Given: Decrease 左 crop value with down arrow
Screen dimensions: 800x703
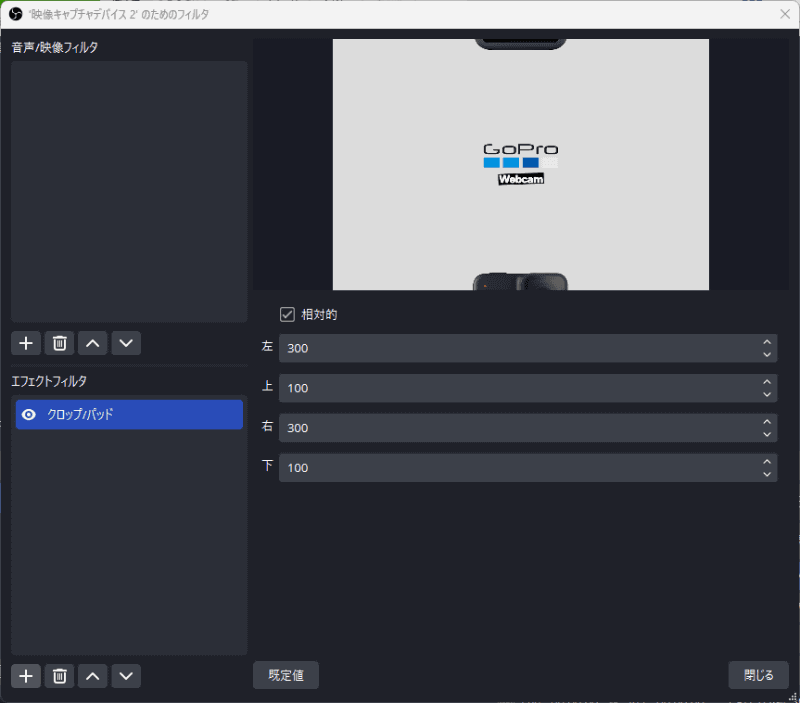Looking at the screenshot, I should click(x=767, y=355).
